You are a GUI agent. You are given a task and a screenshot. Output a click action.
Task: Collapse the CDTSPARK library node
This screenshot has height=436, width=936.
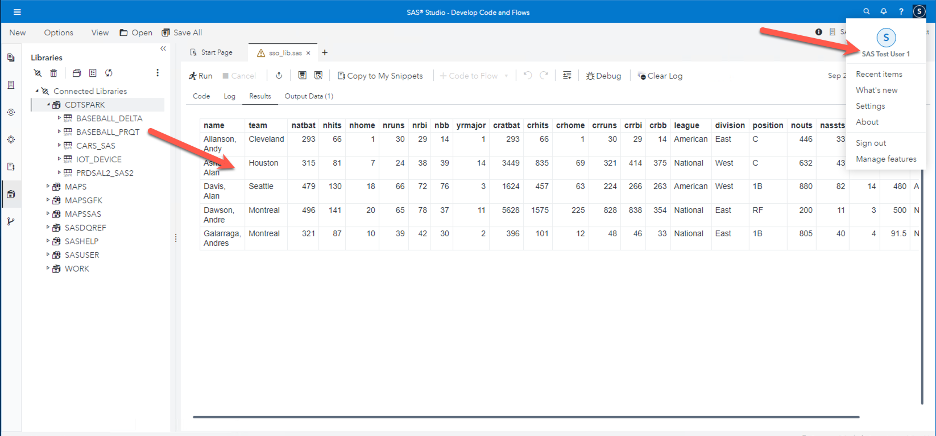(x=47, y=104)
